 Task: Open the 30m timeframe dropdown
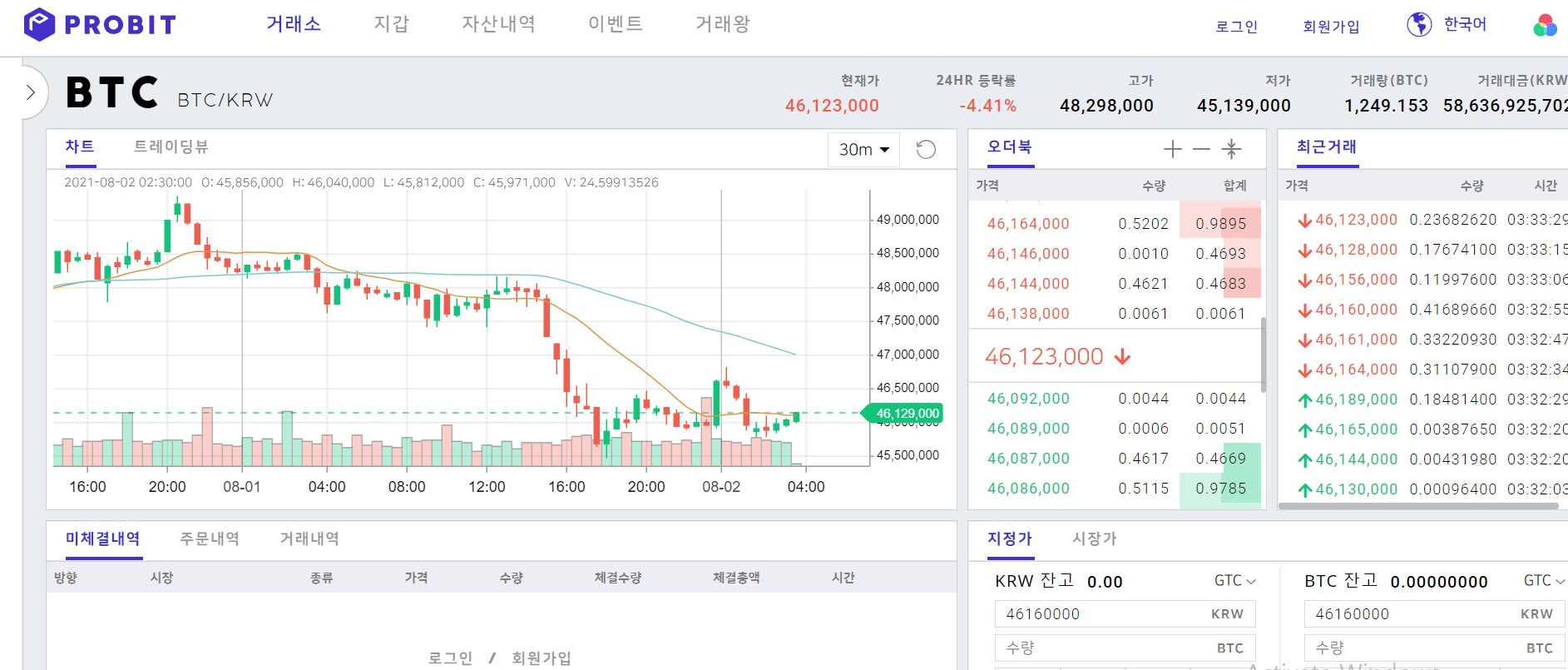(x=862, y=149)
